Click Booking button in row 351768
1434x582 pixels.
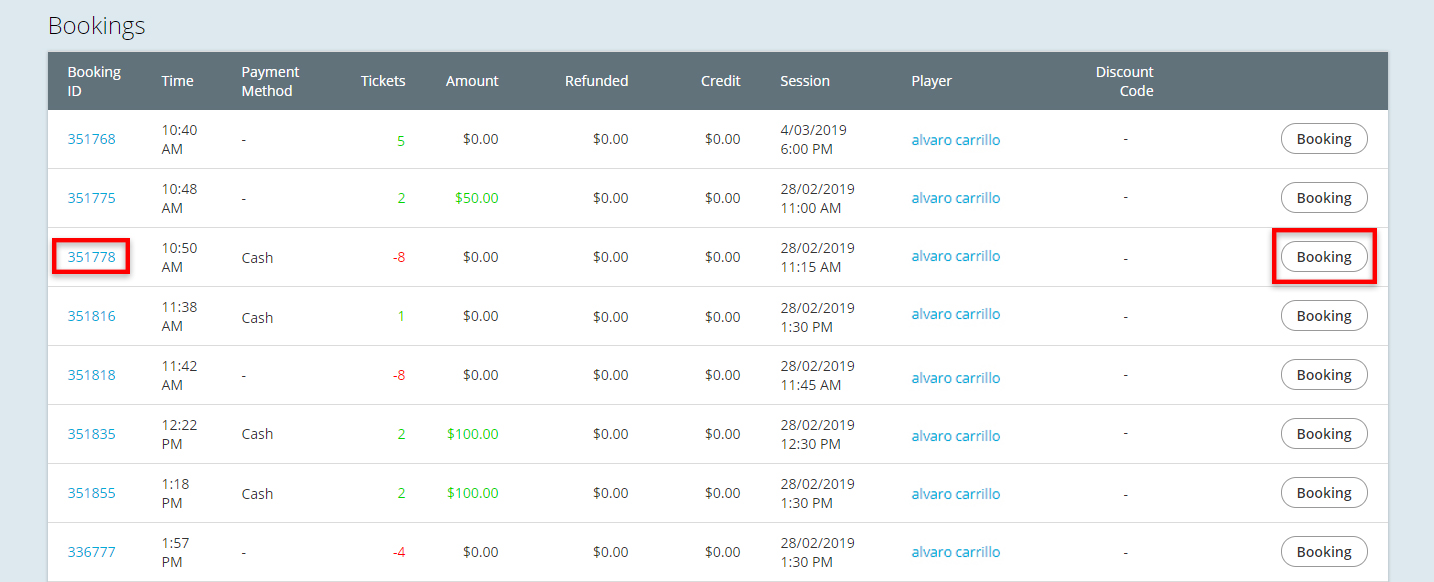[1324, 139]
